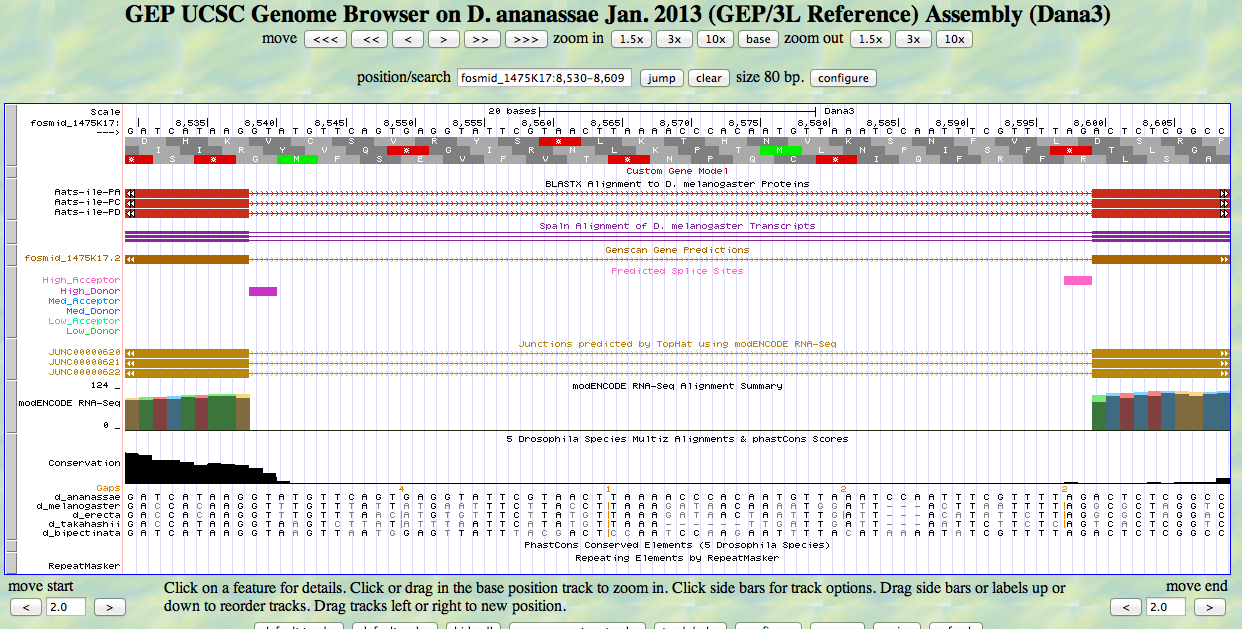
Task: Click the move start left arrow button
Action: coord(26,607)
